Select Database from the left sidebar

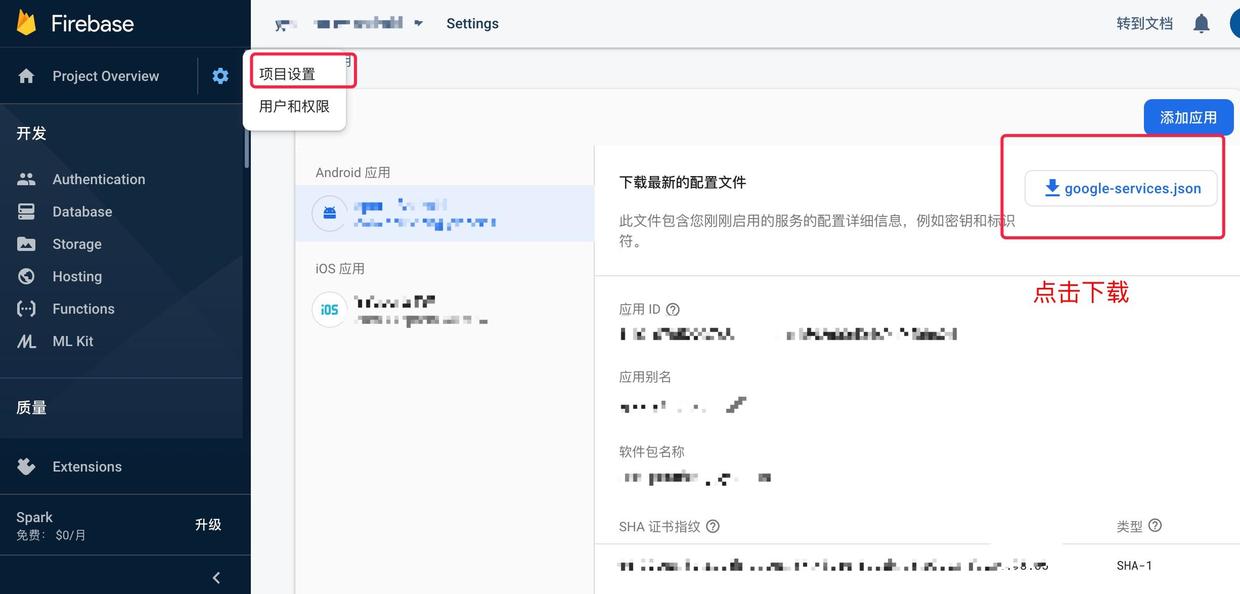pos(82,211)
